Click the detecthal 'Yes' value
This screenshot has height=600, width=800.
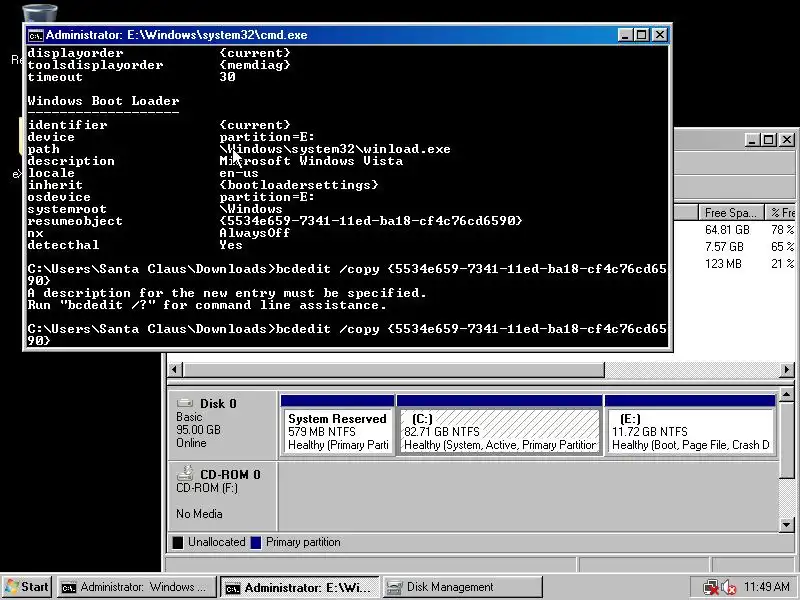[231, 245]
